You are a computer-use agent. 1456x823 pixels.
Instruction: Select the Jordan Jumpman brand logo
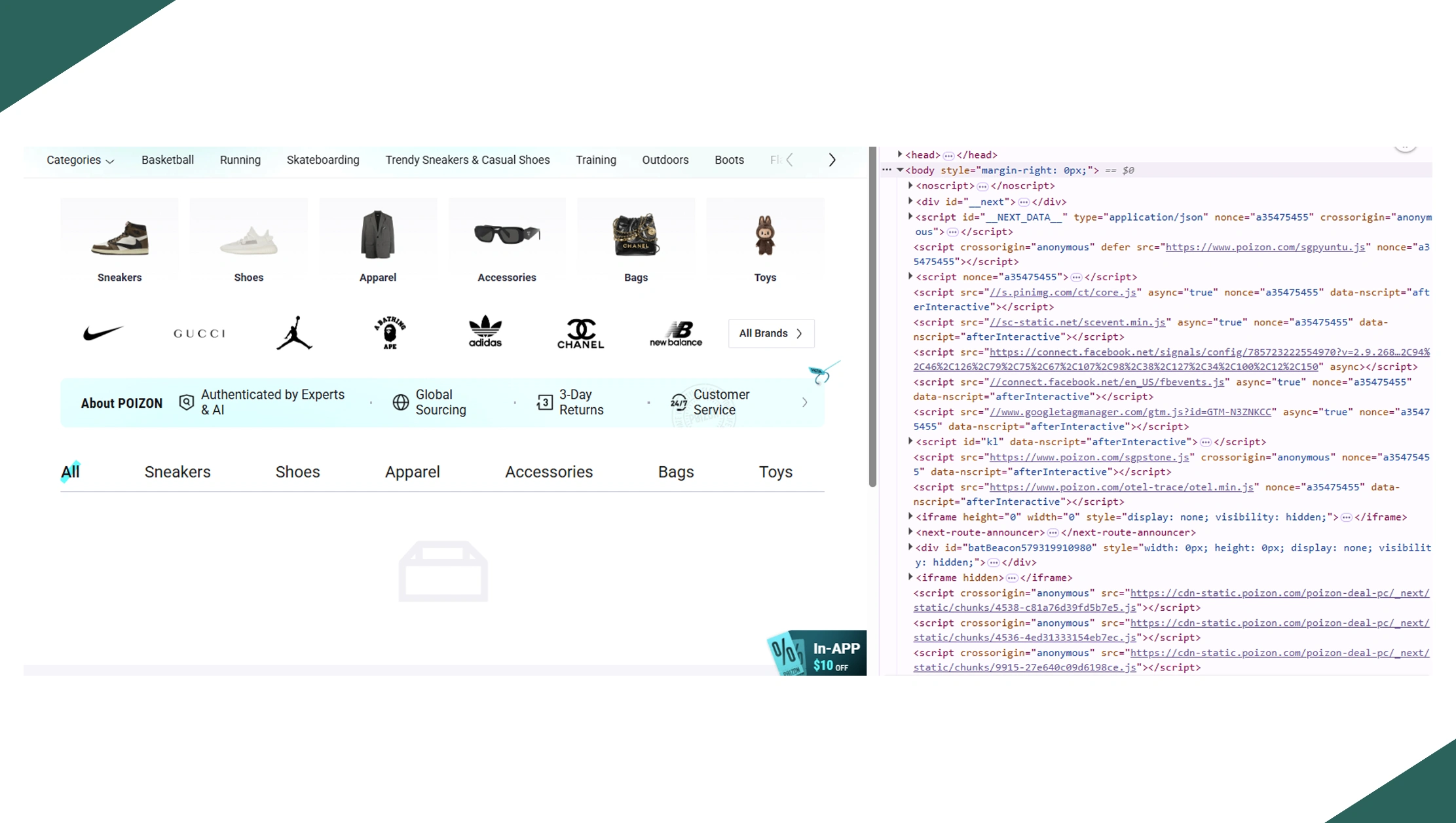coord(294,333)
